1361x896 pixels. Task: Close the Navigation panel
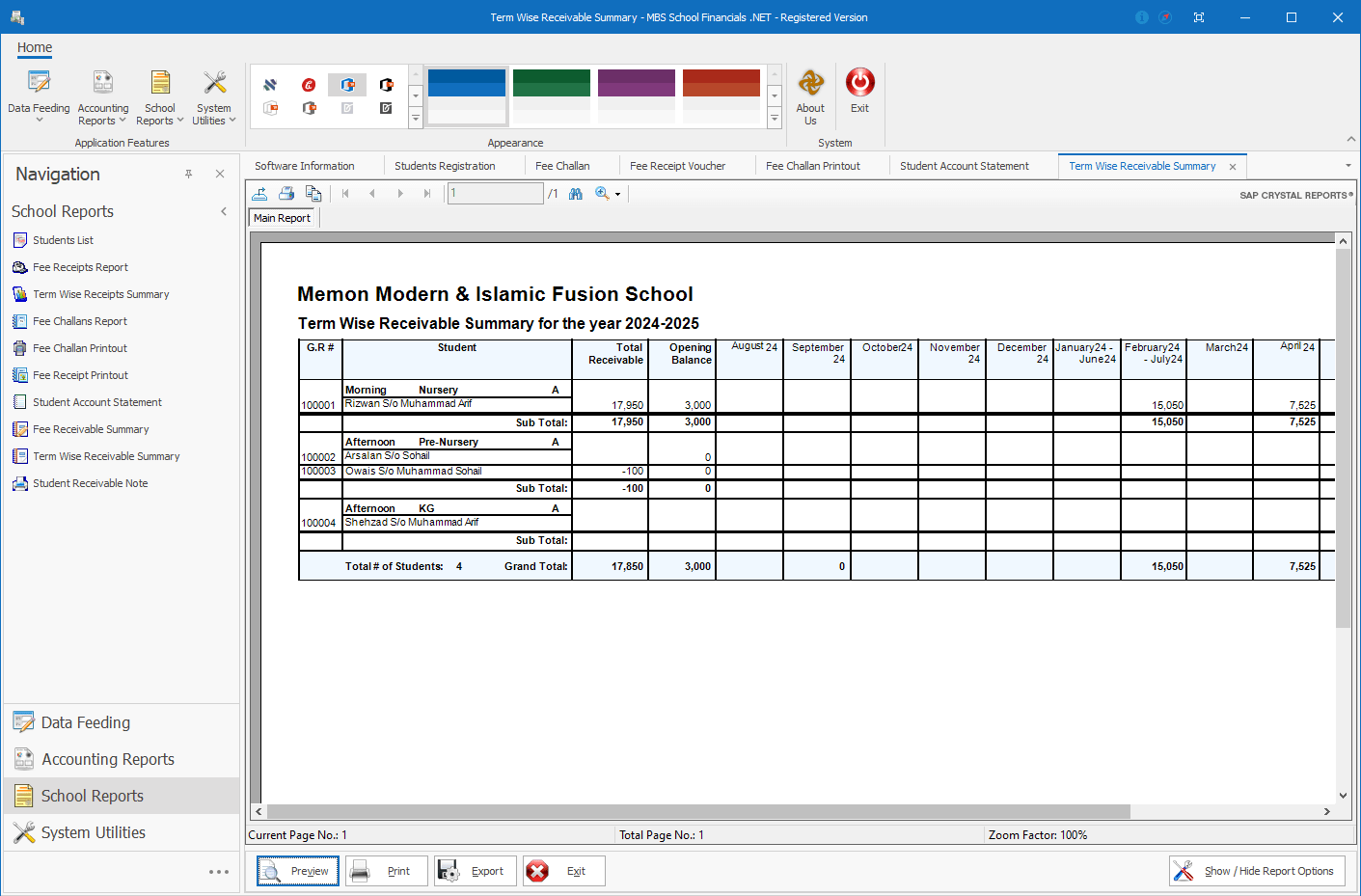click(x=220, y=174)
